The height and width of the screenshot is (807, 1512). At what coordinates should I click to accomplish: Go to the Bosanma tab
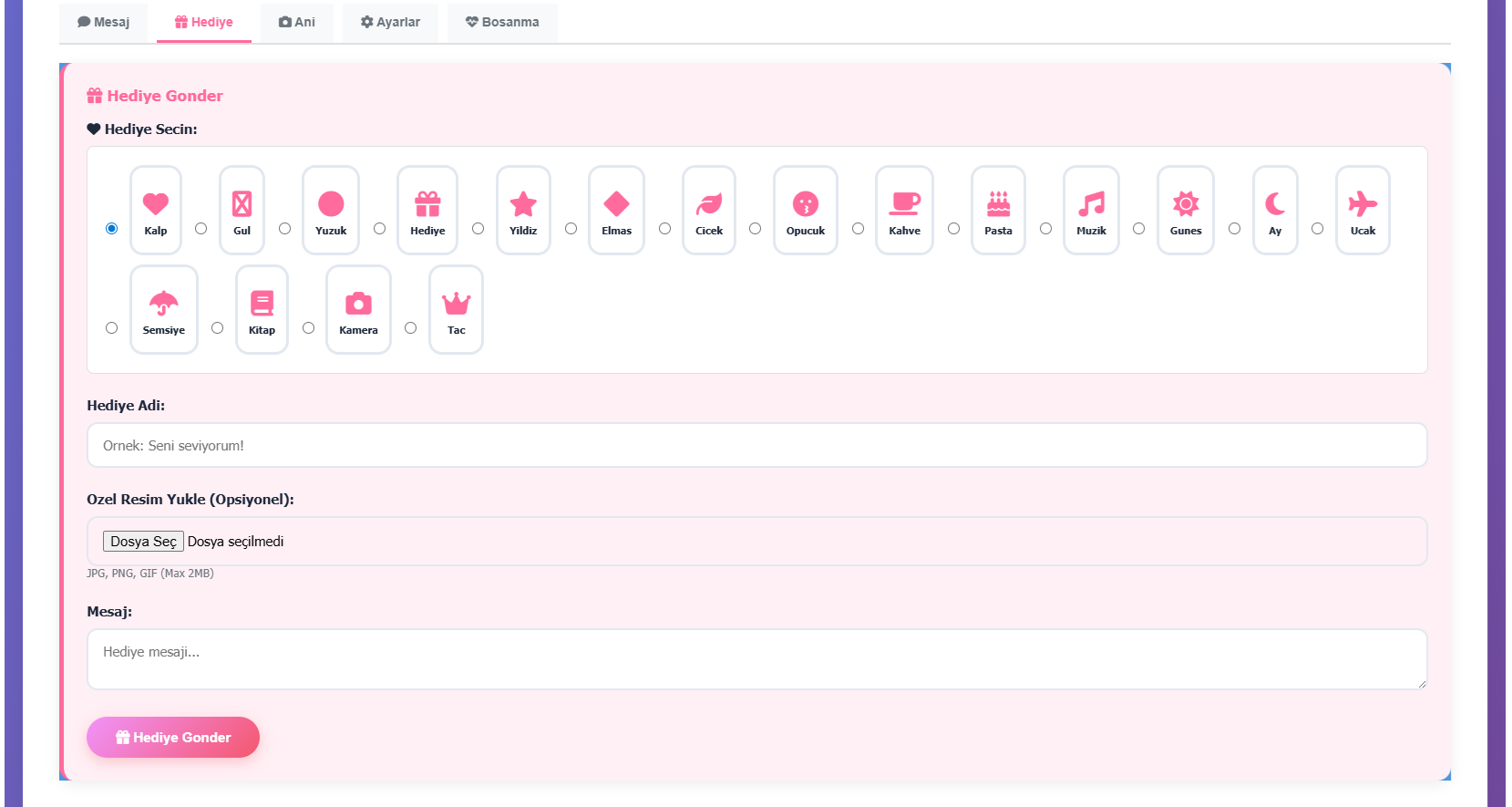[x=502, y=22]
